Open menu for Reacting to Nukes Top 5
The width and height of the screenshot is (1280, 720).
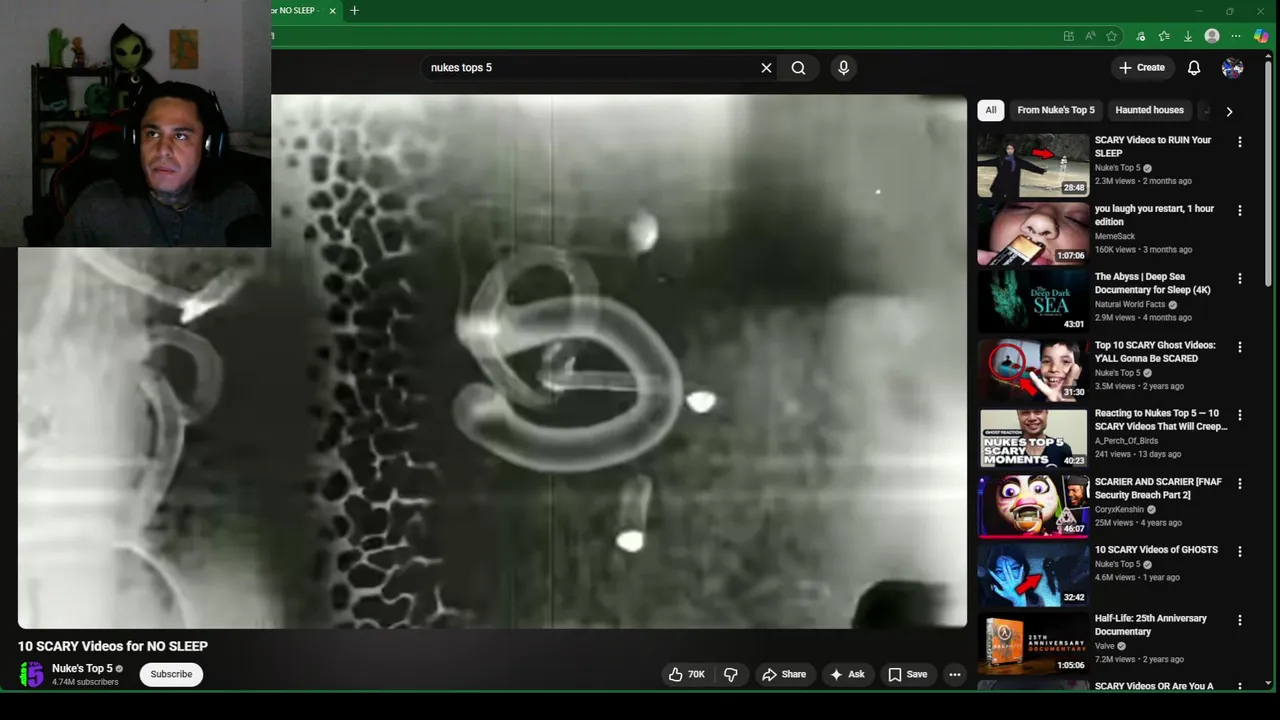point(1240,415)
